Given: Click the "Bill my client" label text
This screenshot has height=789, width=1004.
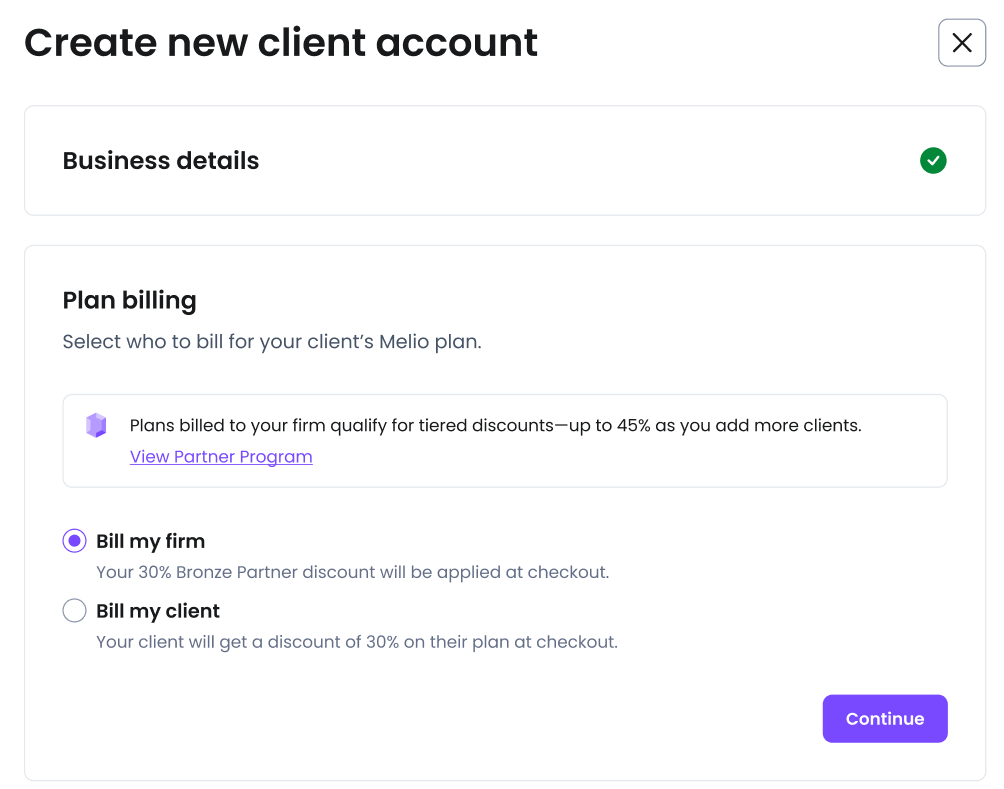Looking at the screenshot, I should coord(158,611).
